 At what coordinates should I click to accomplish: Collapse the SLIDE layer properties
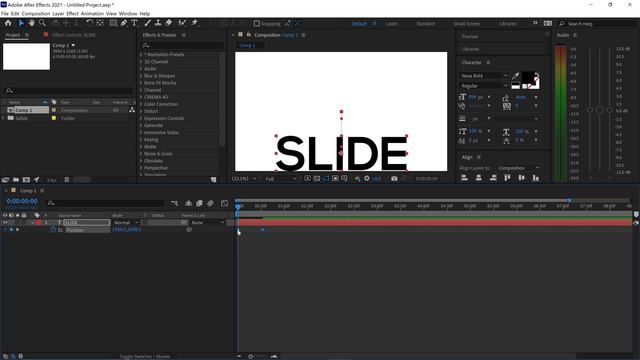point(33,222)
